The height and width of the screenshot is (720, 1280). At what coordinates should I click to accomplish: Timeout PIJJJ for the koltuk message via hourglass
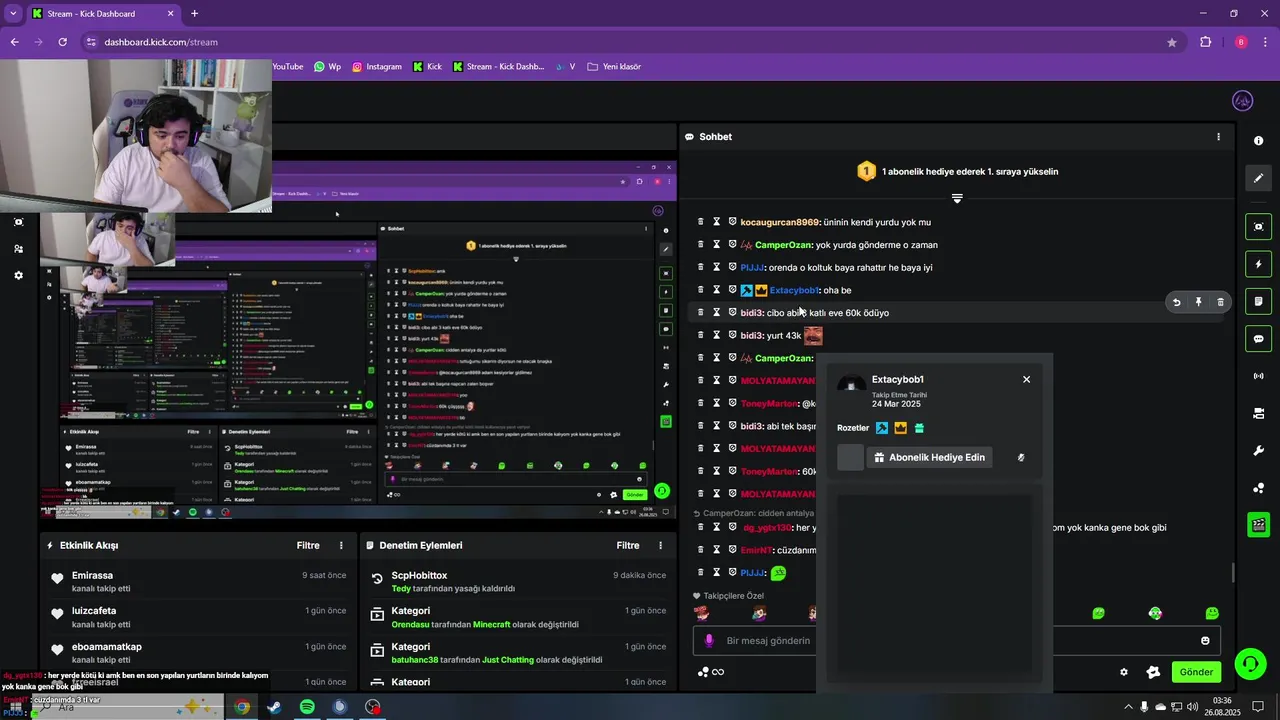point(717,267)
